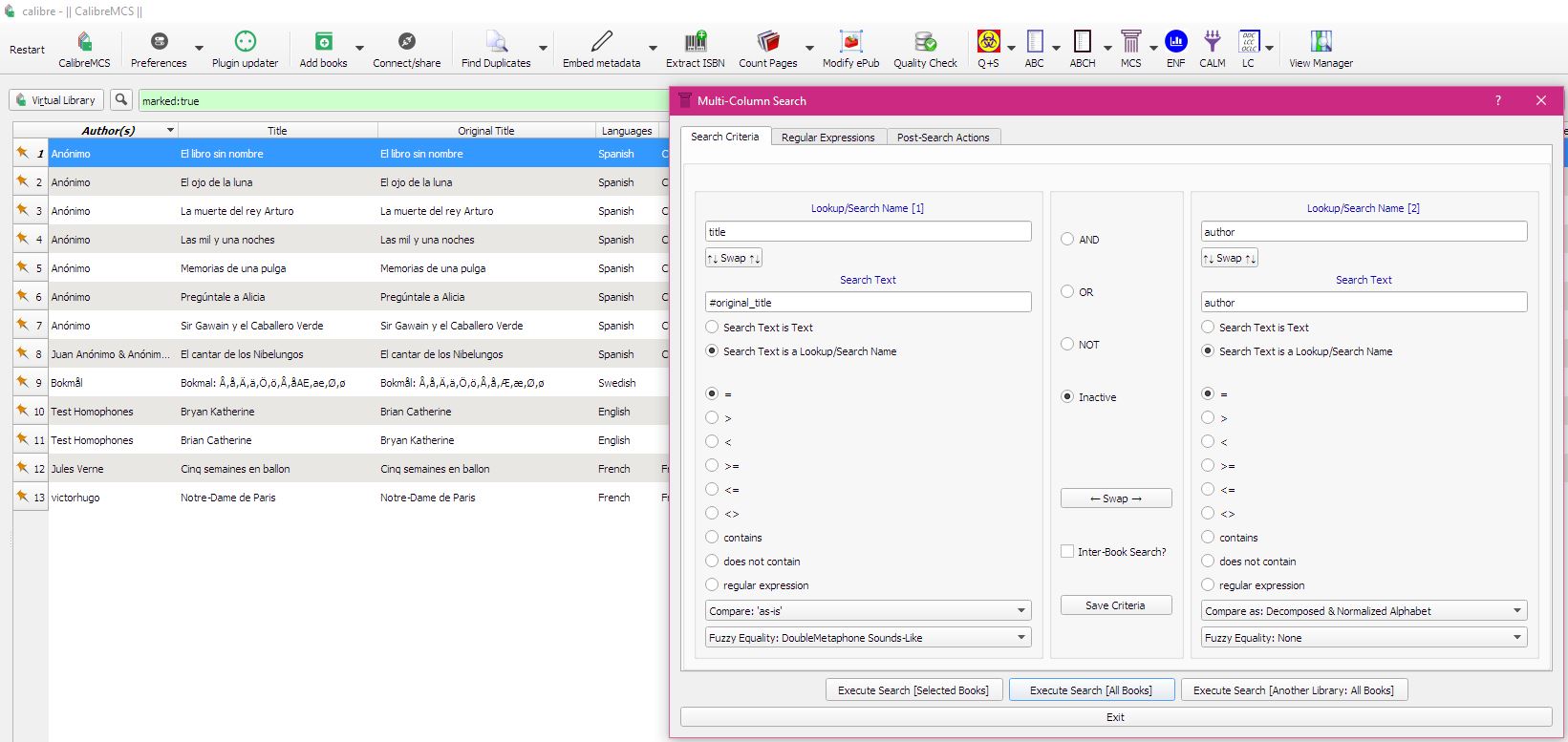Open the Plugin updater icon
Image resolution: width=1568 pixels, height=742 pixels.
245,43
